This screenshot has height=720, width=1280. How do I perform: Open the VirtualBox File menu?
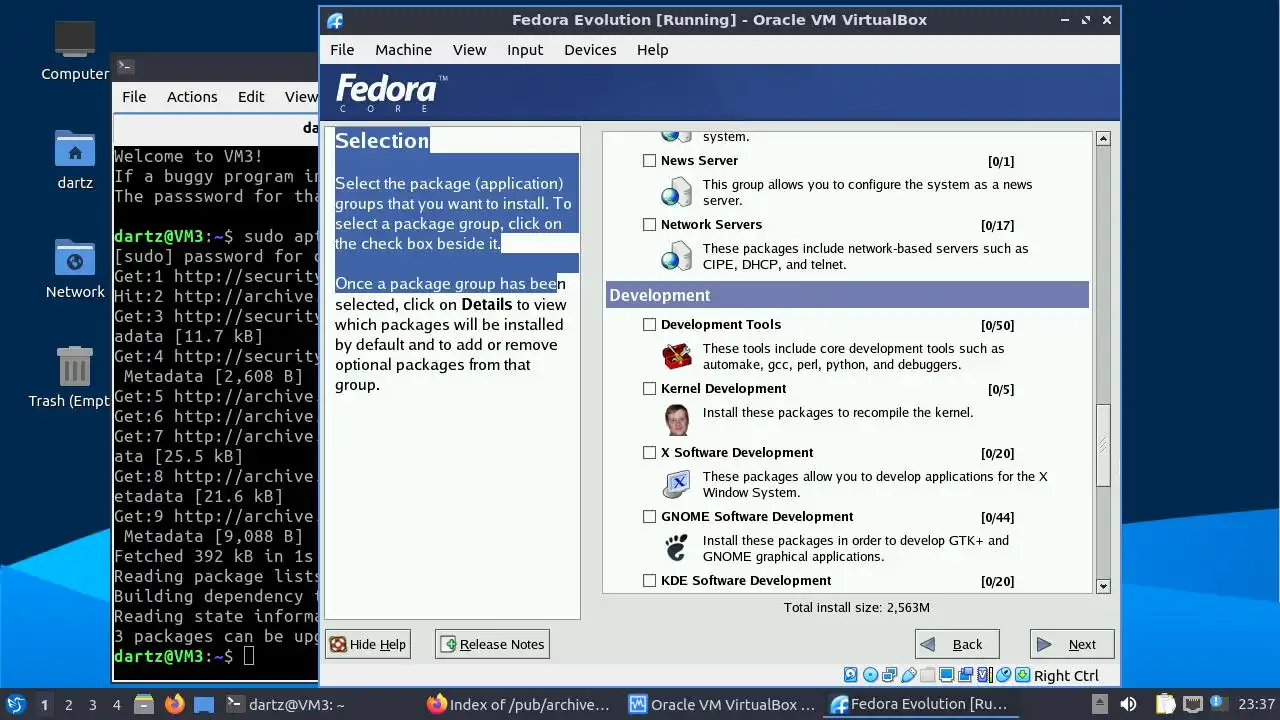pyautogui.click(x=342, y=49)
